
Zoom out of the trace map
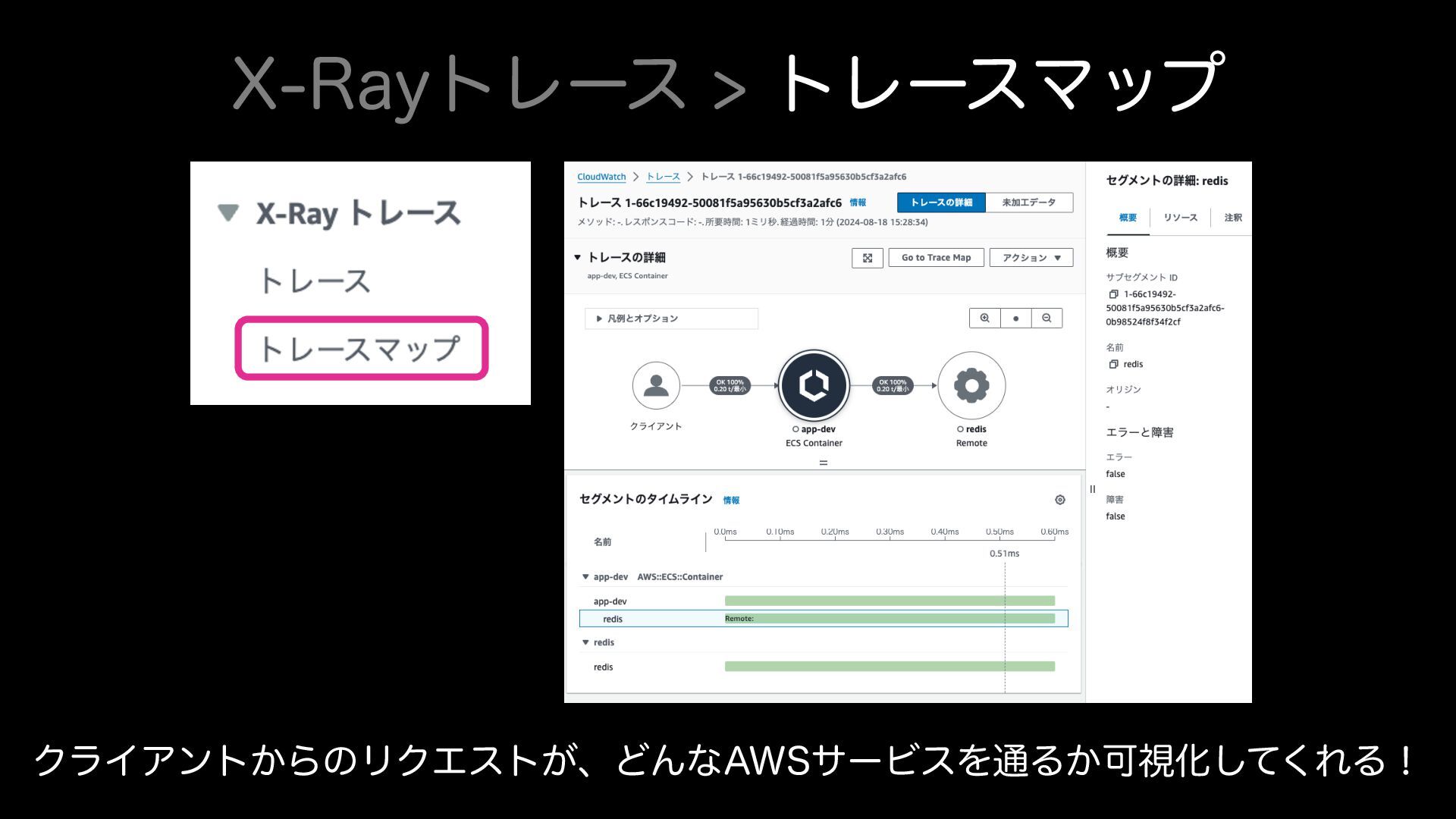click(1046, 318)
